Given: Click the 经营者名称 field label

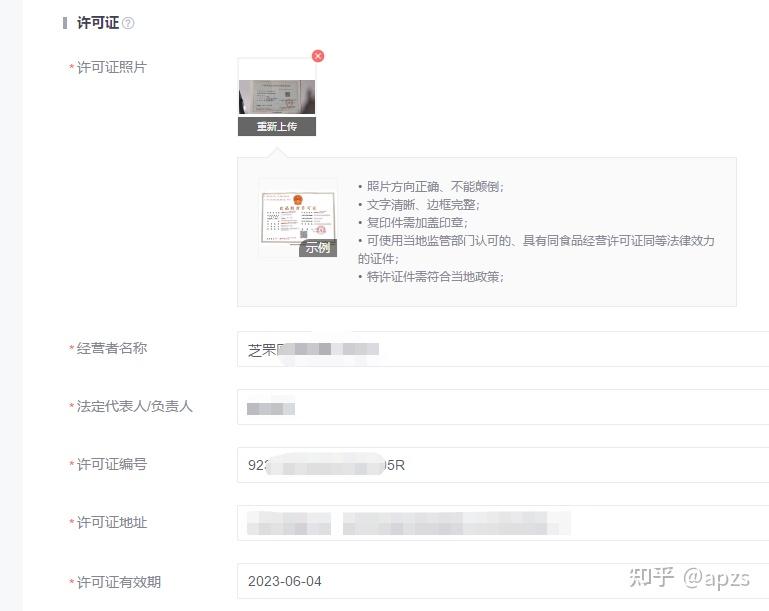Looking at the screenshot, I should coord(111,348).
